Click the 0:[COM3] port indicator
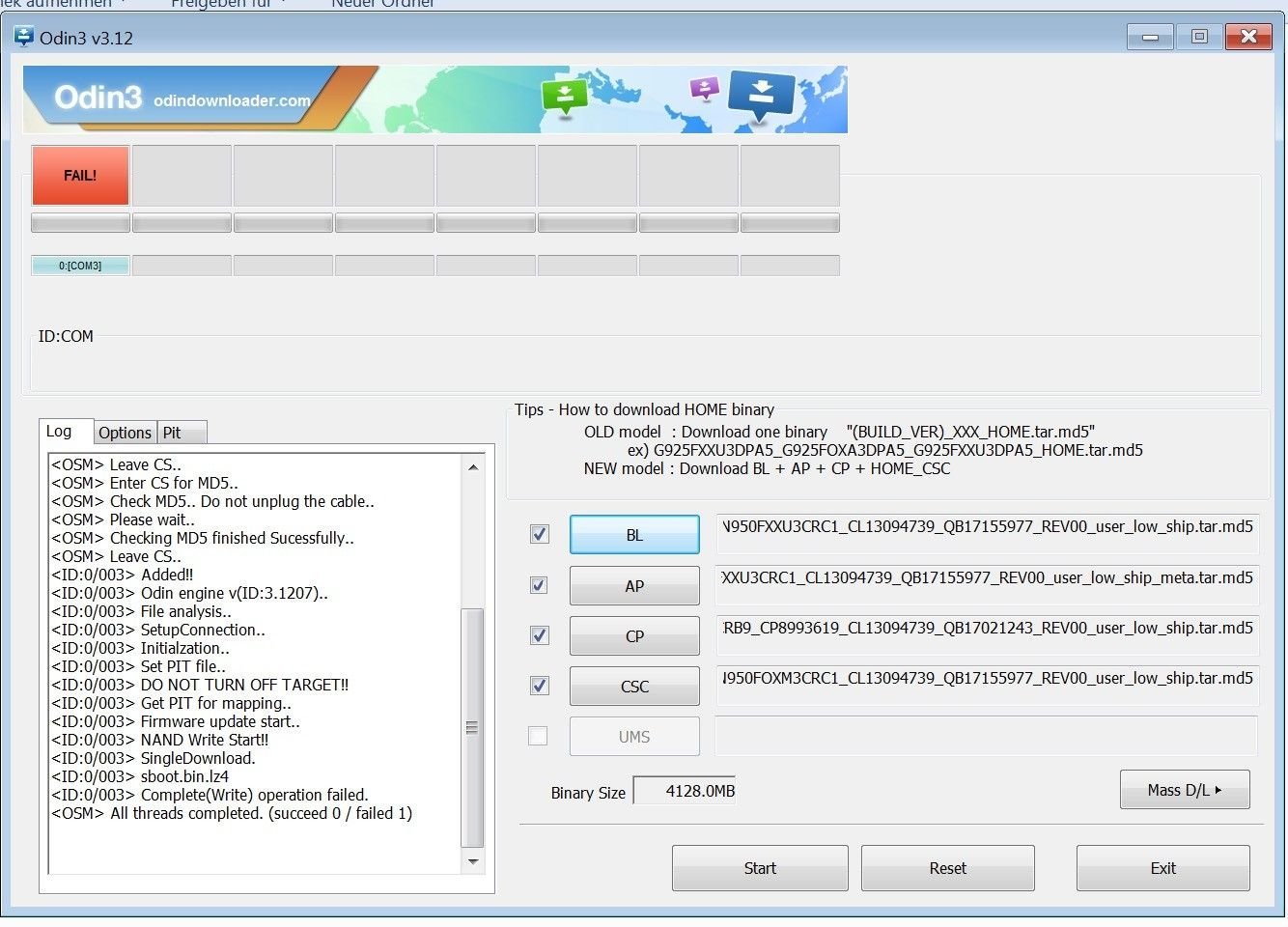The width and height of the screenshot is (1288, 927). point(80,266)
